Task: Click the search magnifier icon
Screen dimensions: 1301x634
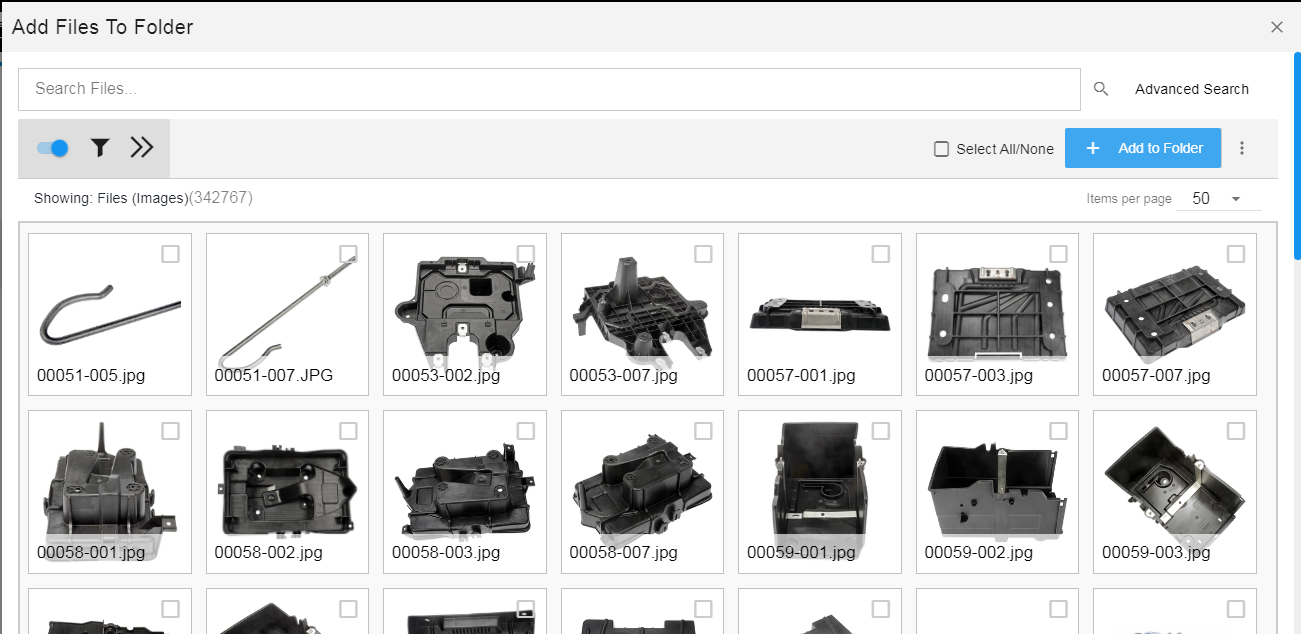Action: pos(1101,89)
